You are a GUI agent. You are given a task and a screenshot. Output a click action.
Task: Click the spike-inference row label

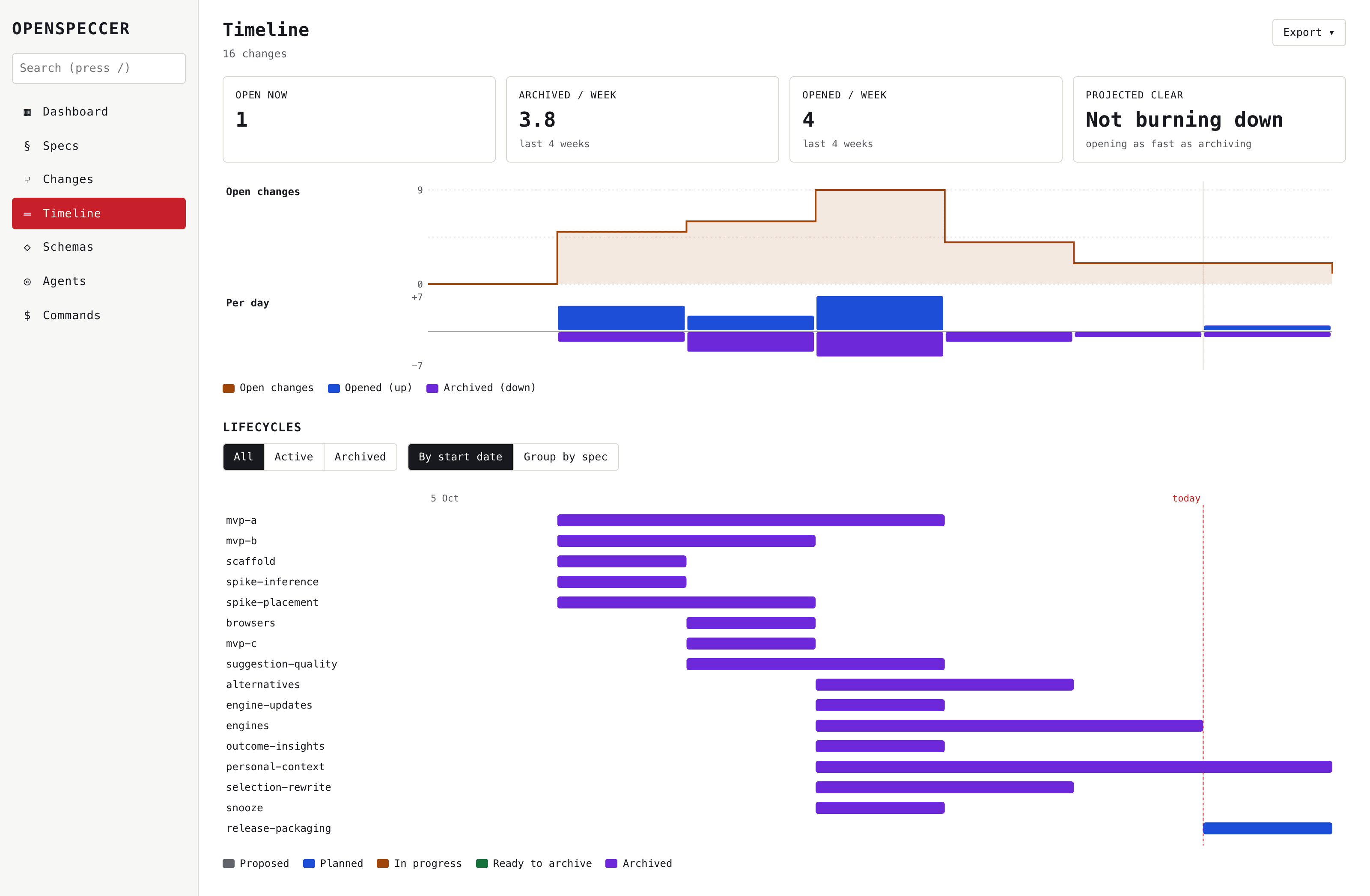(x=272, y=582)
